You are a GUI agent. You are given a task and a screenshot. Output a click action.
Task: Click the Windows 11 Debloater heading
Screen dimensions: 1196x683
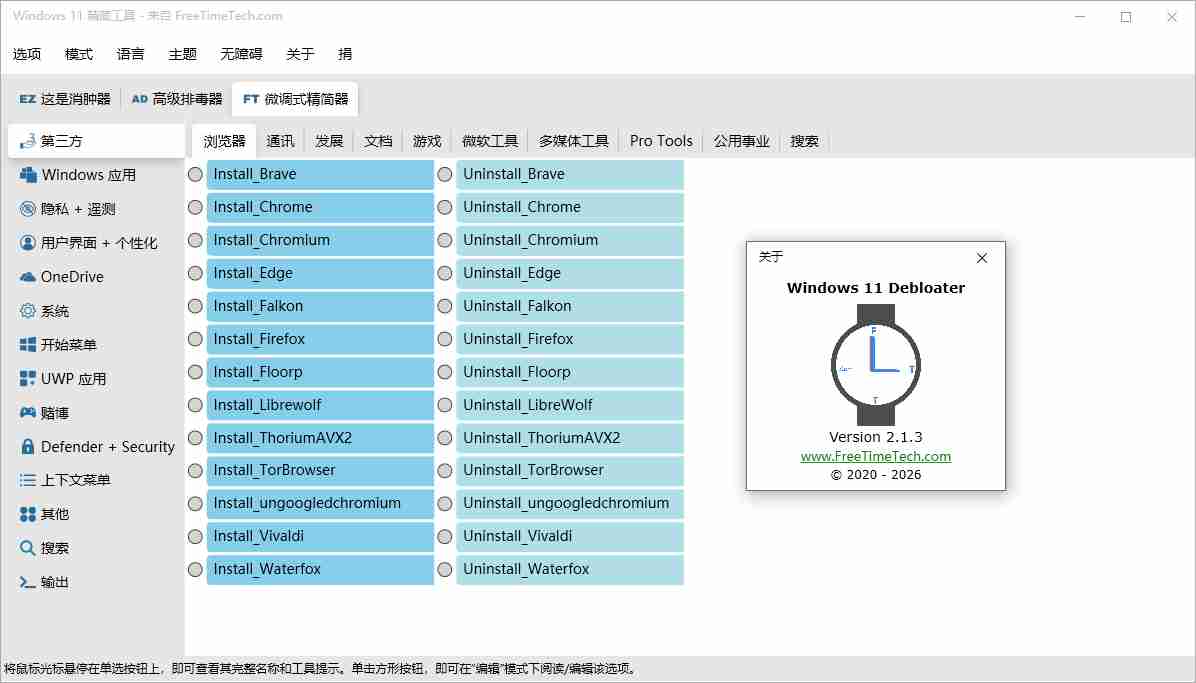point(876,288)
